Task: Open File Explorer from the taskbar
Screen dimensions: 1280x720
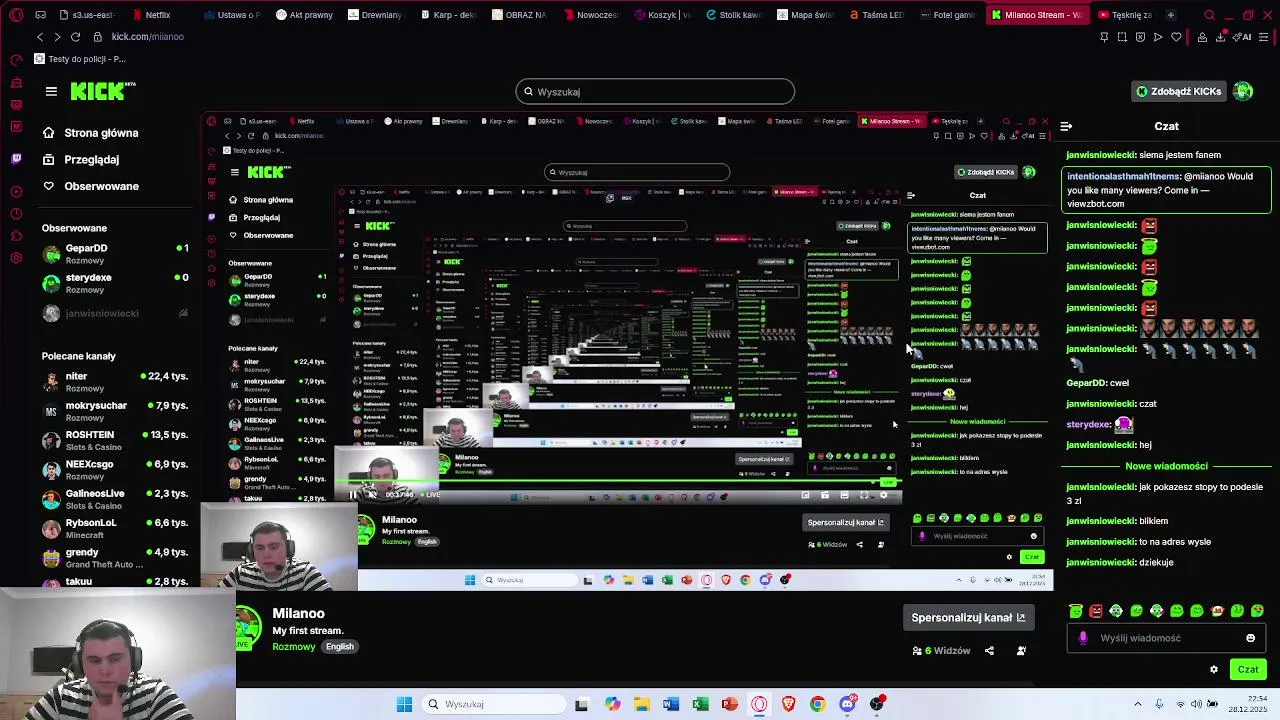Action: click(x=641, y=704)
